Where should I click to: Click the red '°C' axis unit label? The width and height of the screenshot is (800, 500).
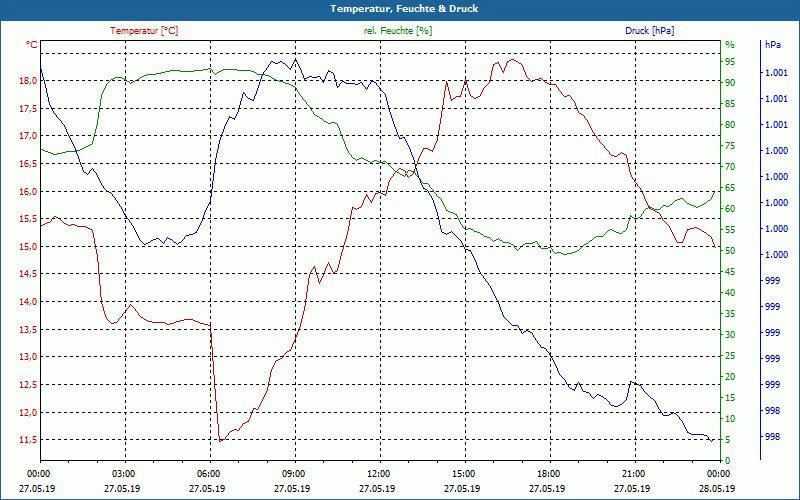coord(32,45)
